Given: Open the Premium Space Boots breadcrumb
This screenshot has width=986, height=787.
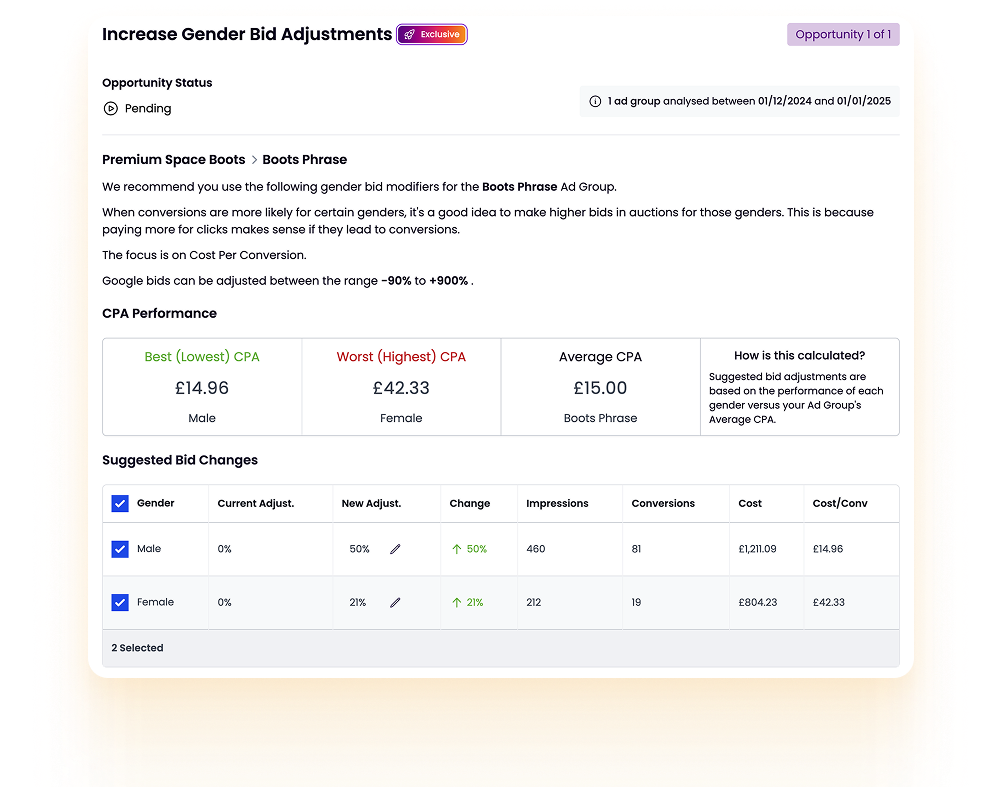Looking at the screenshot, I should click(x=174, y=160).
